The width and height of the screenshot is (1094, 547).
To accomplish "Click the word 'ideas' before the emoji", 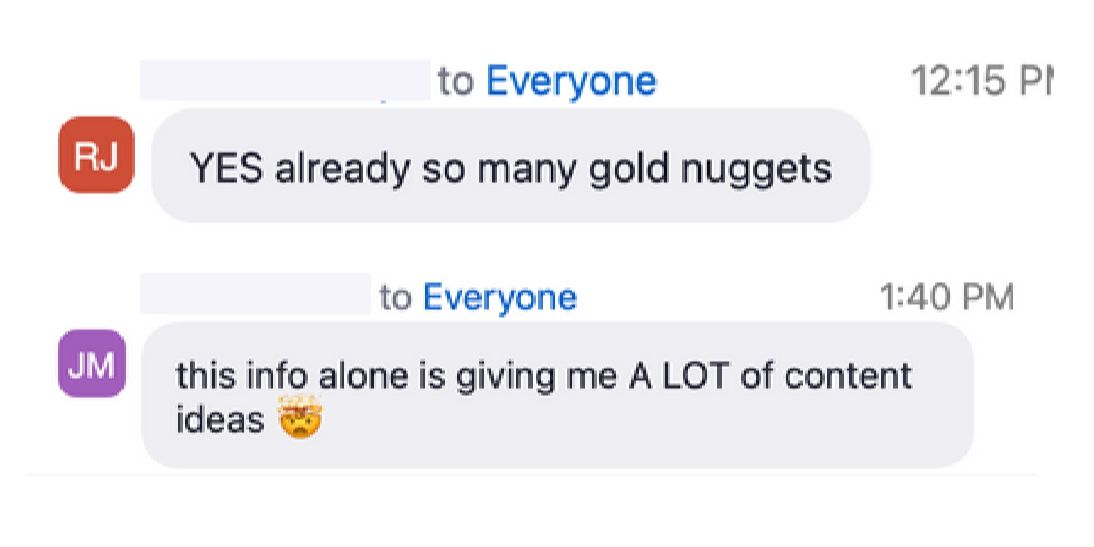I will click(220, 419).
